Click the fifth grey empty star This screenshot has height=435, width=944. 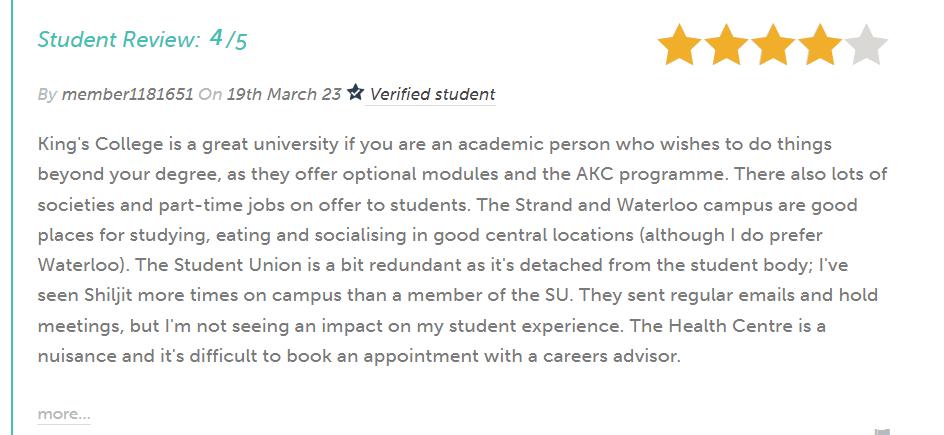(866, 46)
